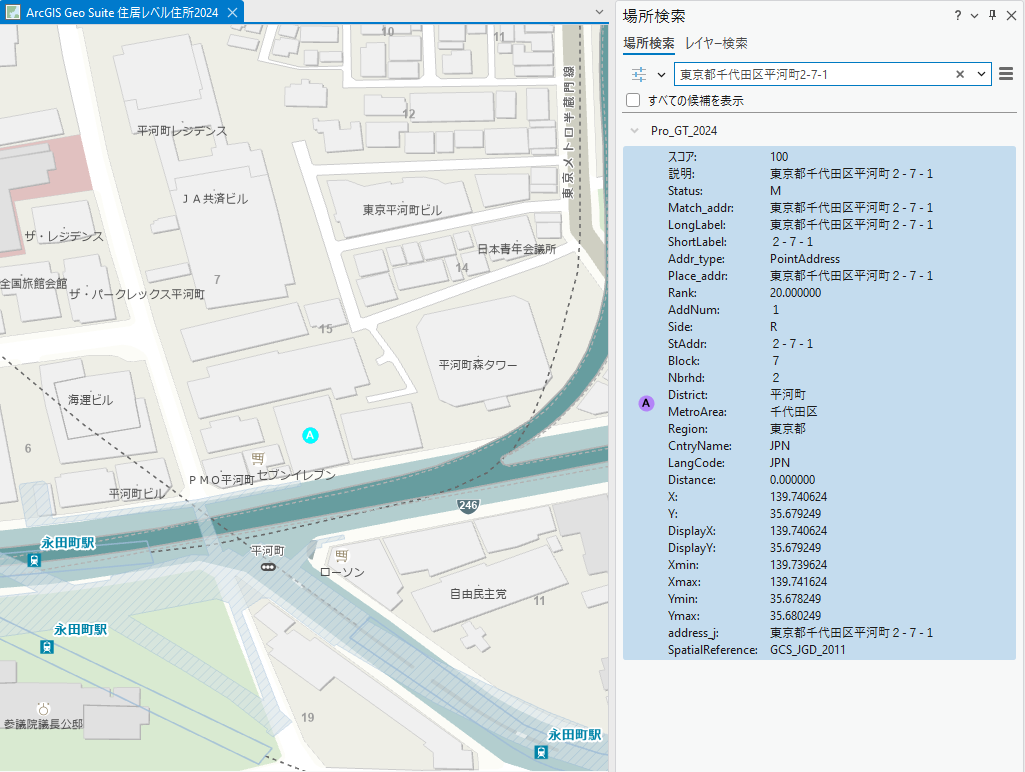Click the Addr_type value PointAddress
Image resolution: width=1025 pixels, height=772 pixels.
[805, 259]
